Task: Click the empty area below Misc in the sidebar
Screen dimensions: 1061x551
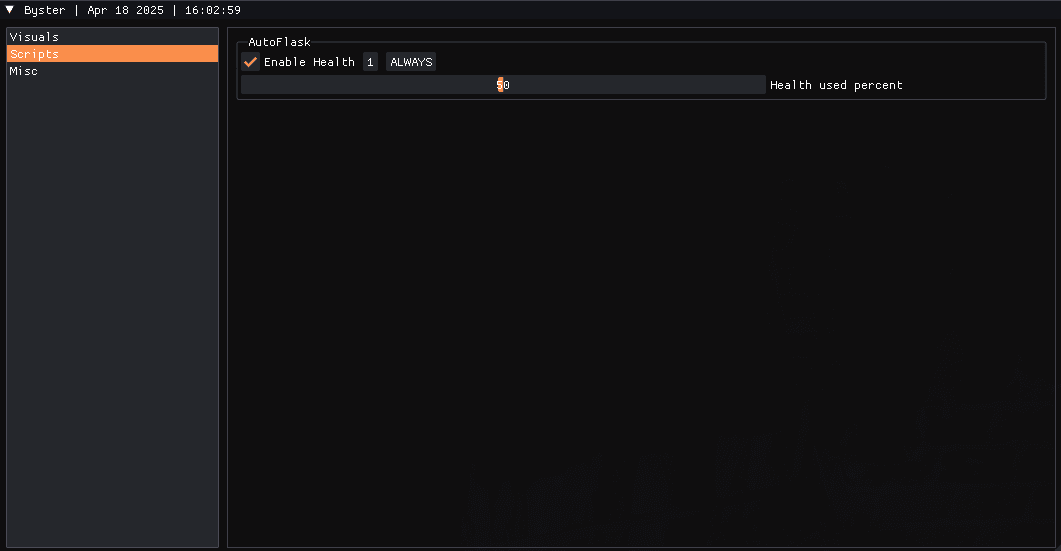Action: [x=112, y=311]
